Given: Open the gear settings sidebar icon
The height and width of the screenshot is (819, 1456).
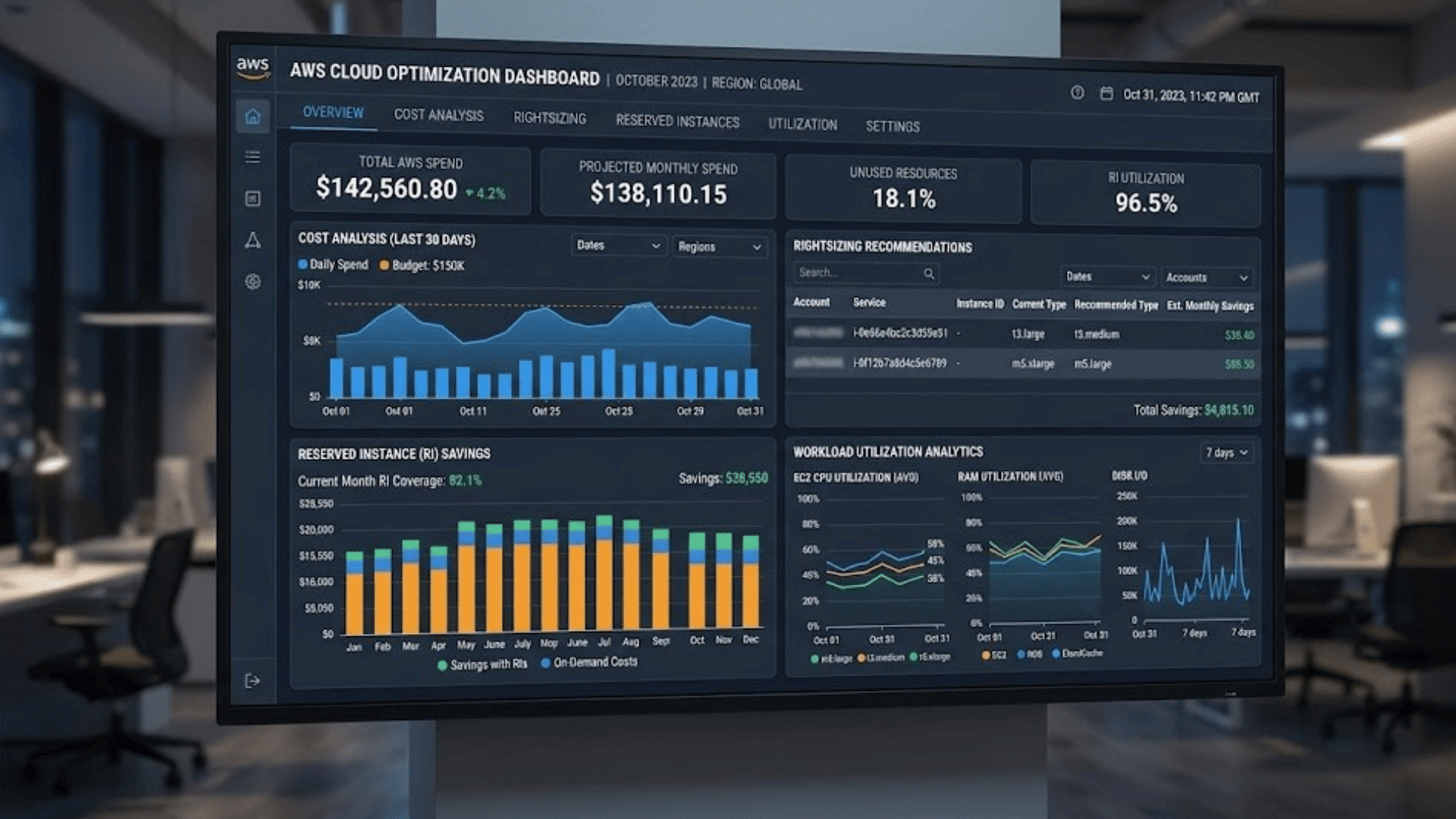Looking at the screenshot, I should click(x=253, y=282).
